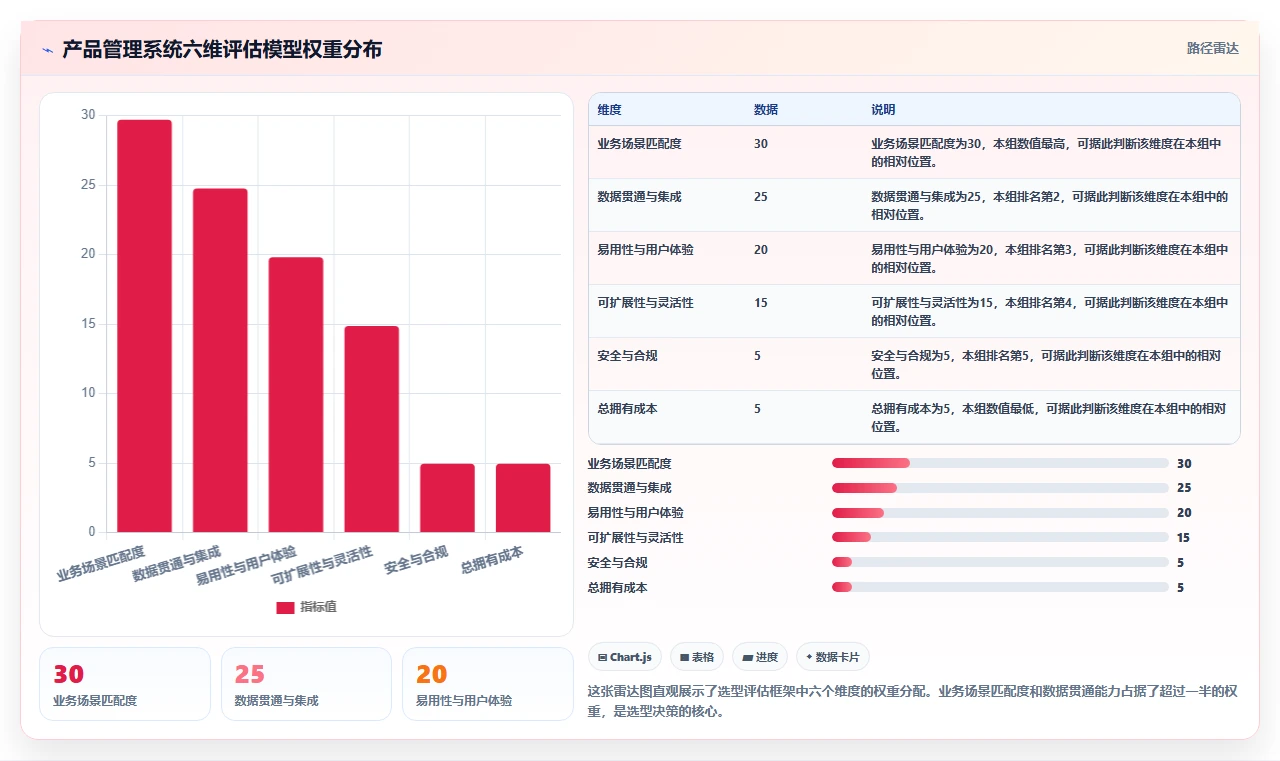Click table cell 安全与合规

(627, 356)
